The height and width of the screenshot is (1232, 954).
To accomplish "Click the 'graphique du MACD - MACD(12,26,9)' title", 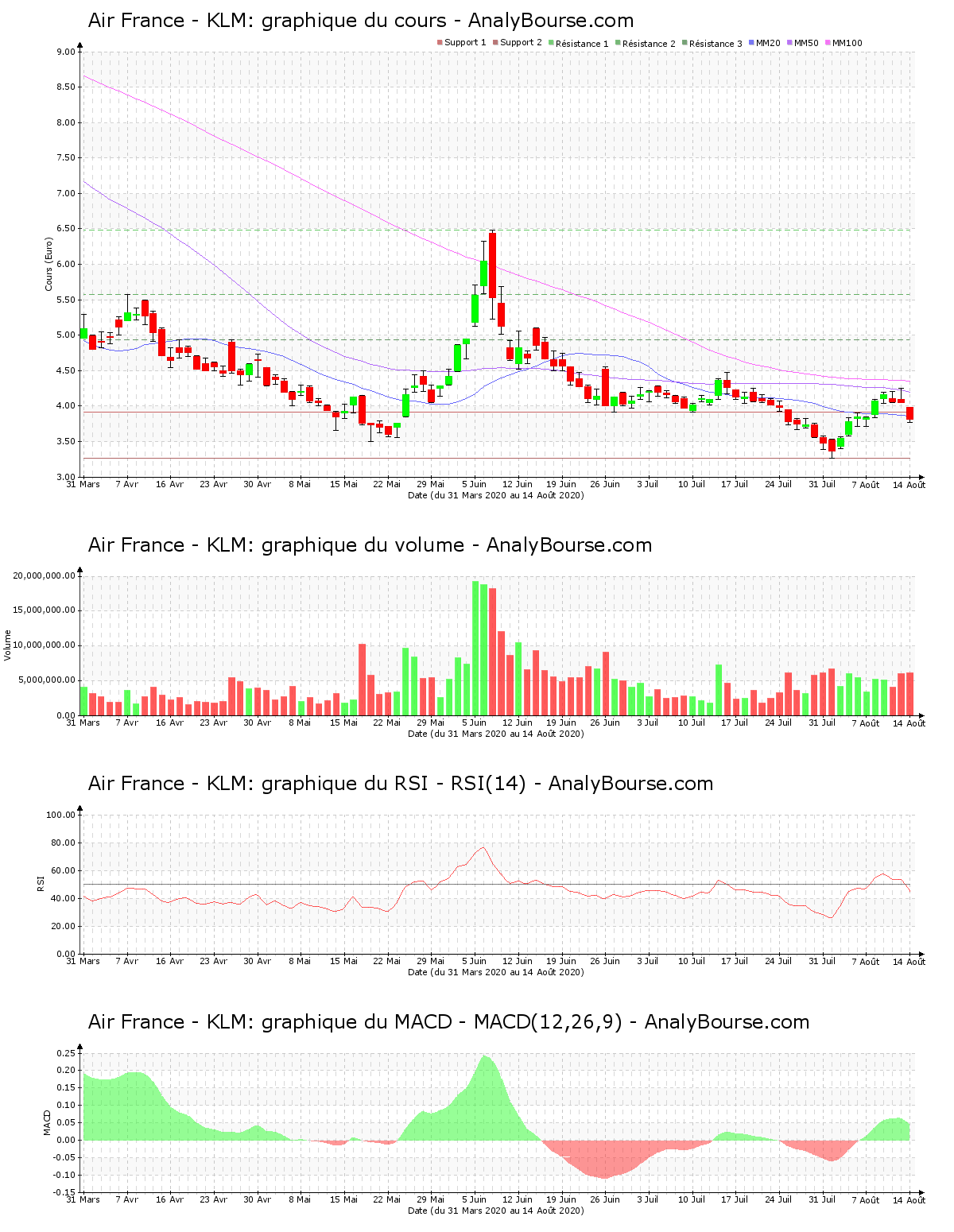I will click(x=448, y=1022).
